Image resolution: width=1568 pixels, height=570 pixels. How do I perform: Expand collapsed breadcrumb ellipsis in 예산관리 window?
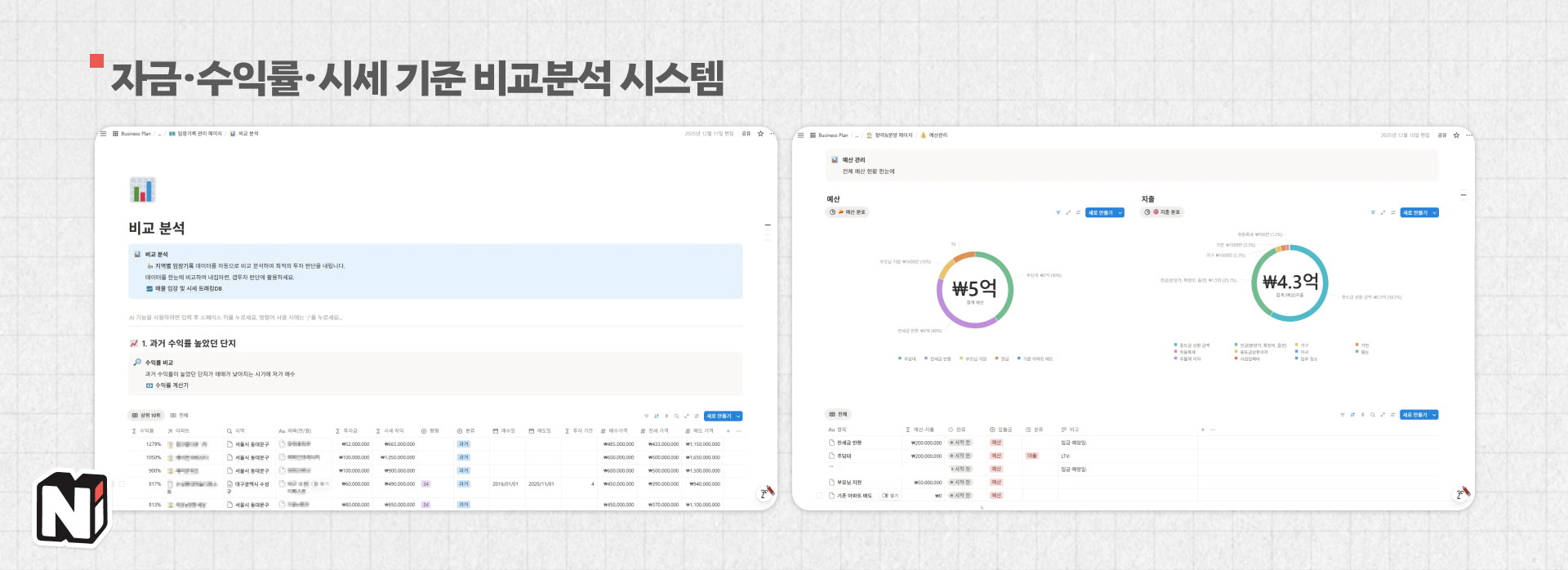[x=857, y=136]
